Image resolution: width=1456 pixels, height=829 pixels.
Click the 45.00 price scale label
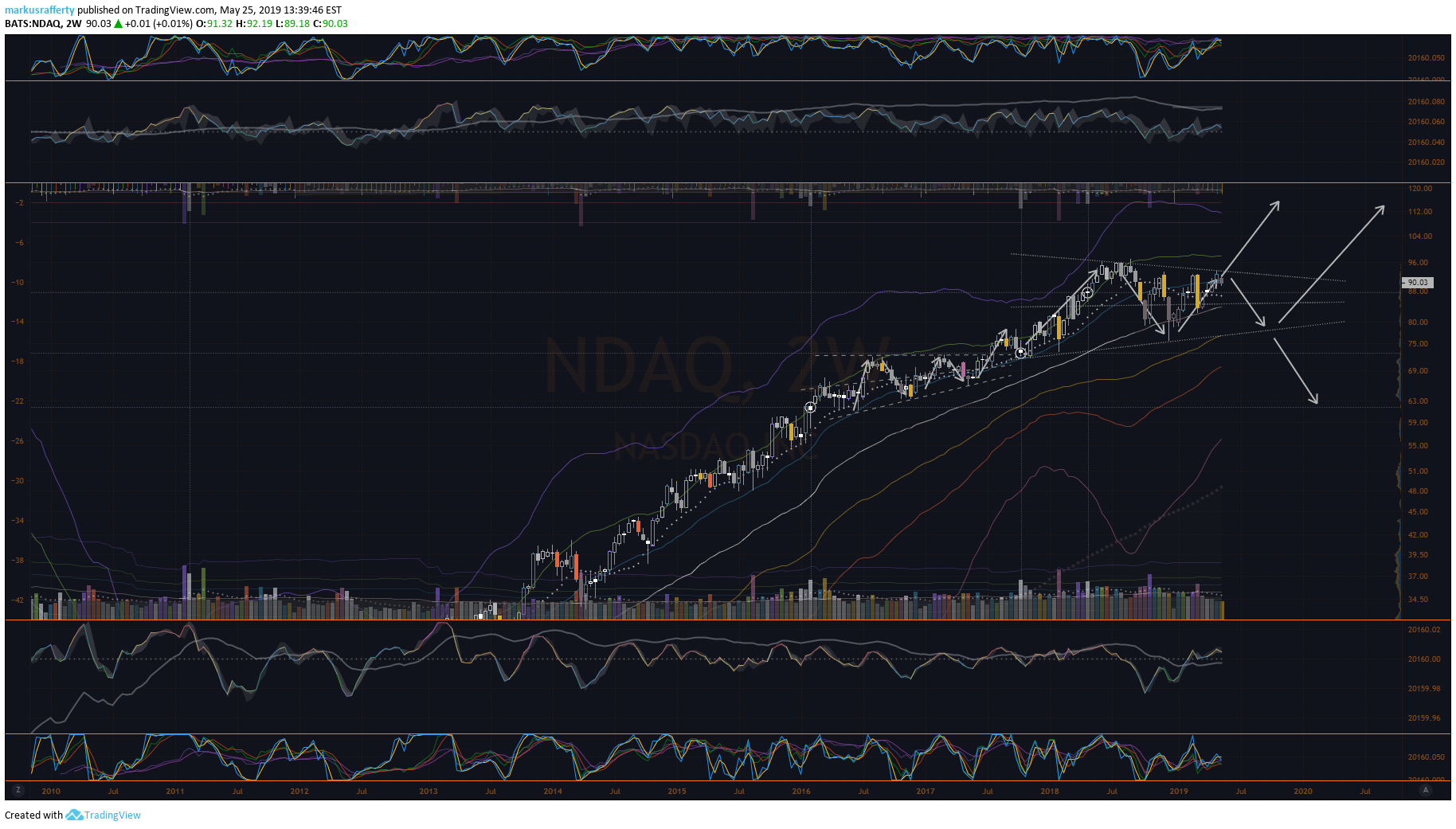(x=1418, y=511)
